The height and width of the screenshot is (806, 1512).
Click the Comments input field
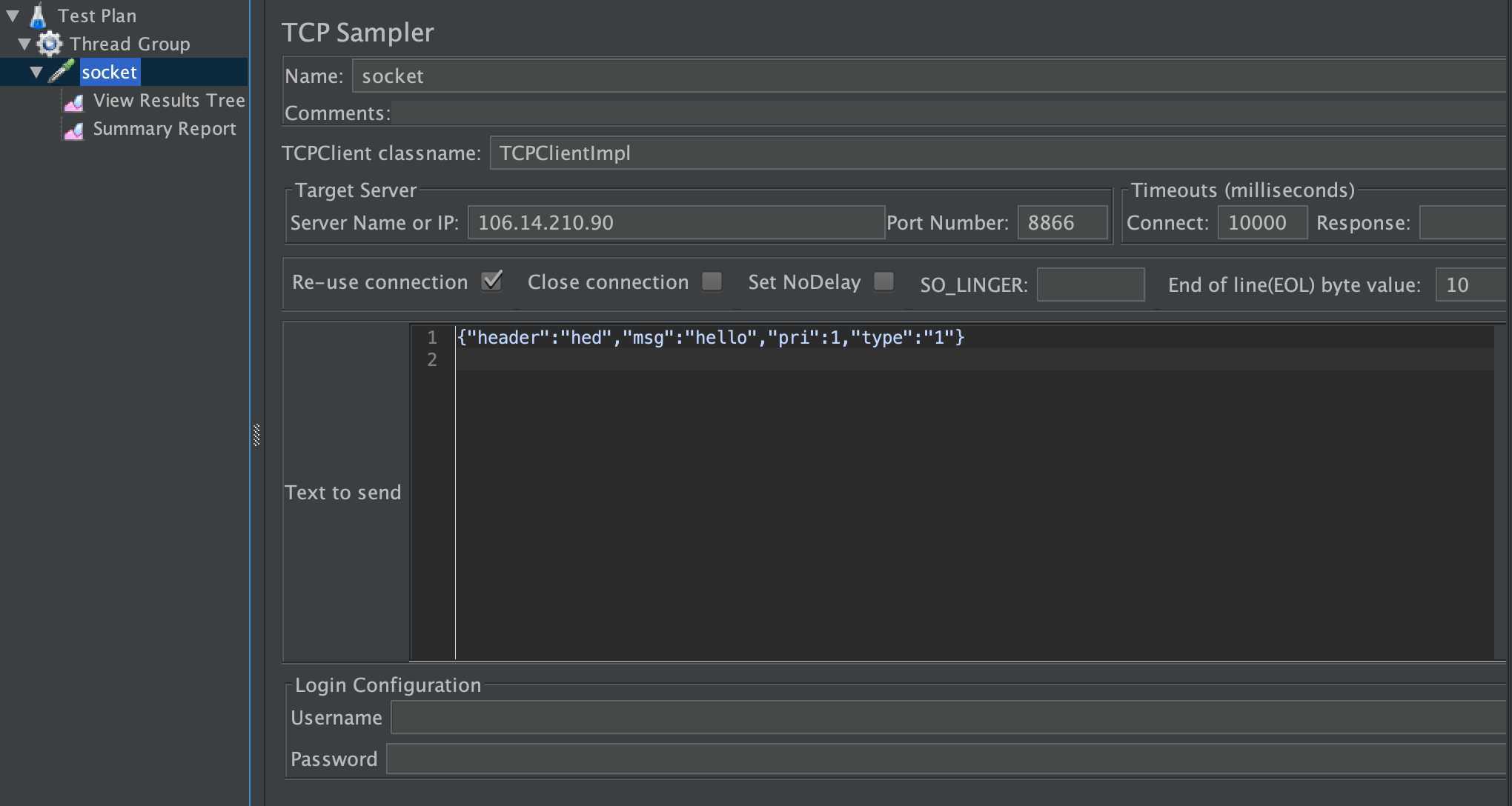[x=949, y=113]
